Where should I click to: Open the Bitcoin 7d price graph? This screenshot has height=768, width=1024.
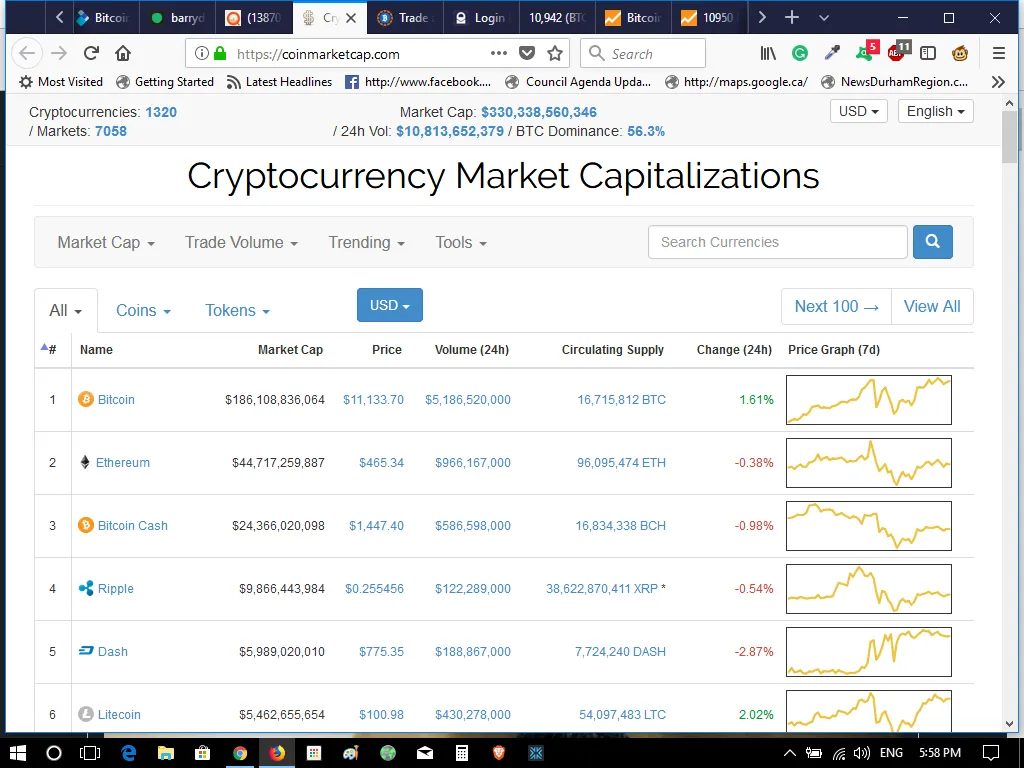pos(869,400)
